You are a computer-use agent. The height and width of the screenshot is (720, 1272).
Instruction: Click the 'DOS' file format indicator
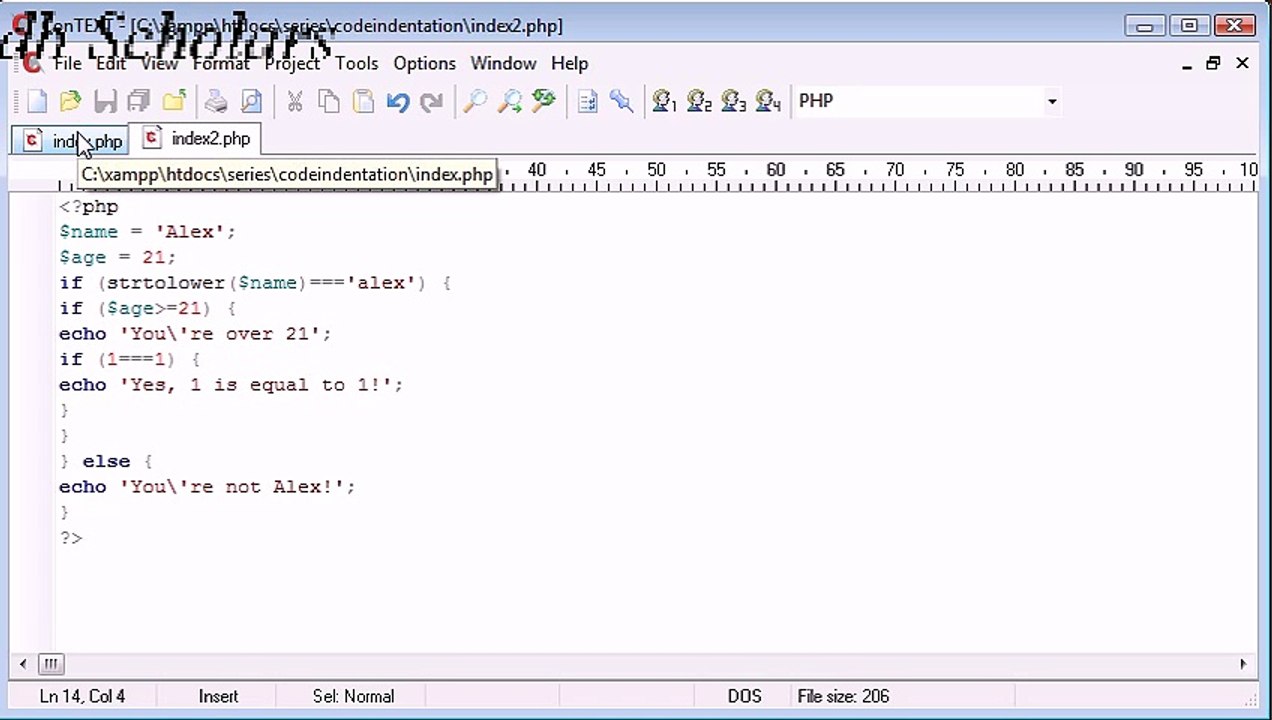744,696
